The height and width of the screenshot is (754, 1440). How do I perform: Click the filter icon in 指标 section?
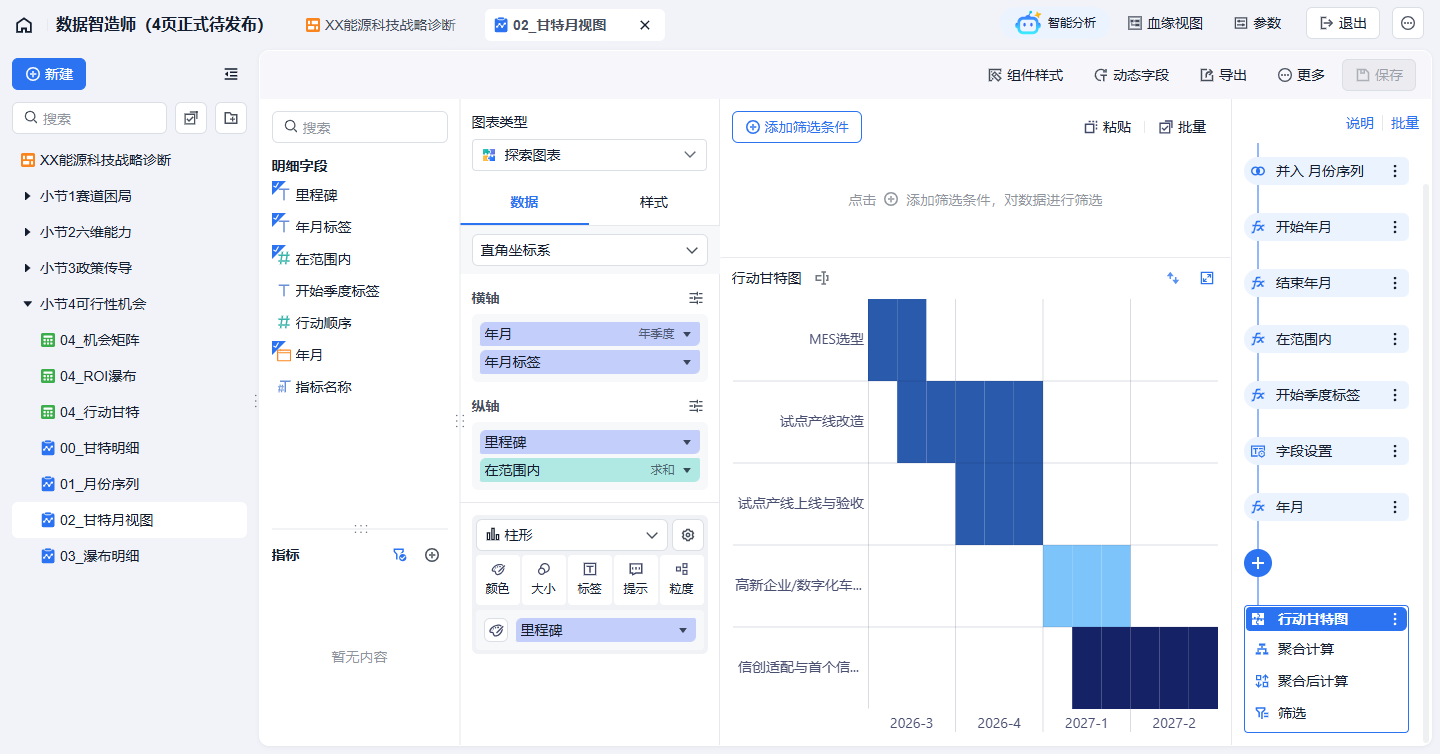pyautogui.click(x=400, y=555)
